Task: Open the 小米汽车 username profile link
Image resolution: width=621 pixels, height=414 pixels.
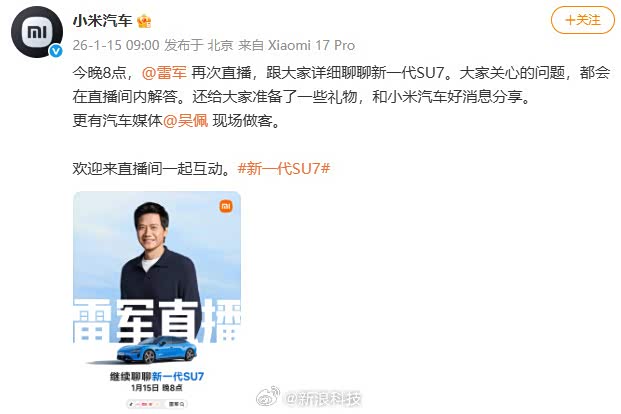Action: tap(102, 21)
